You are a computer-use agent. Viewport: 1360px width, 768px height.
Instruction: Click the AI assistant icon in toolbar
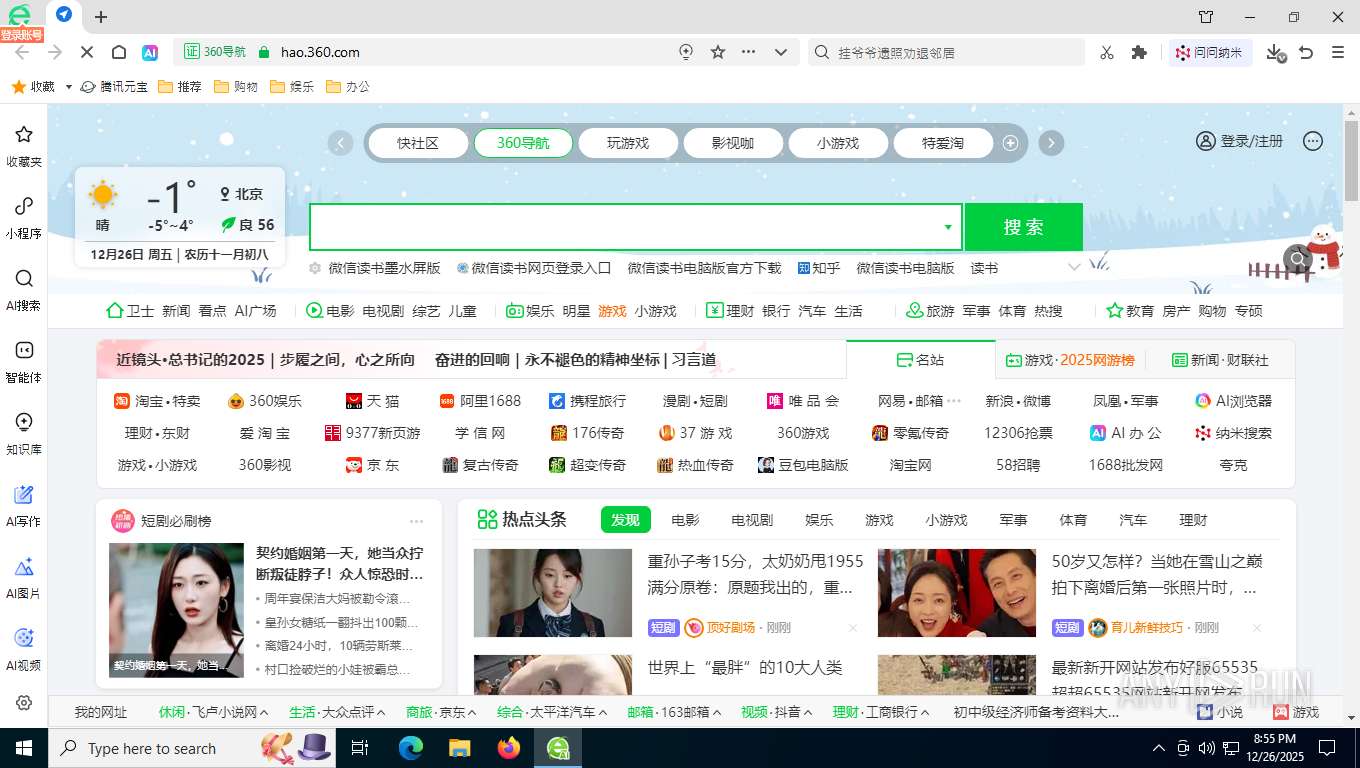coord(150,52)
